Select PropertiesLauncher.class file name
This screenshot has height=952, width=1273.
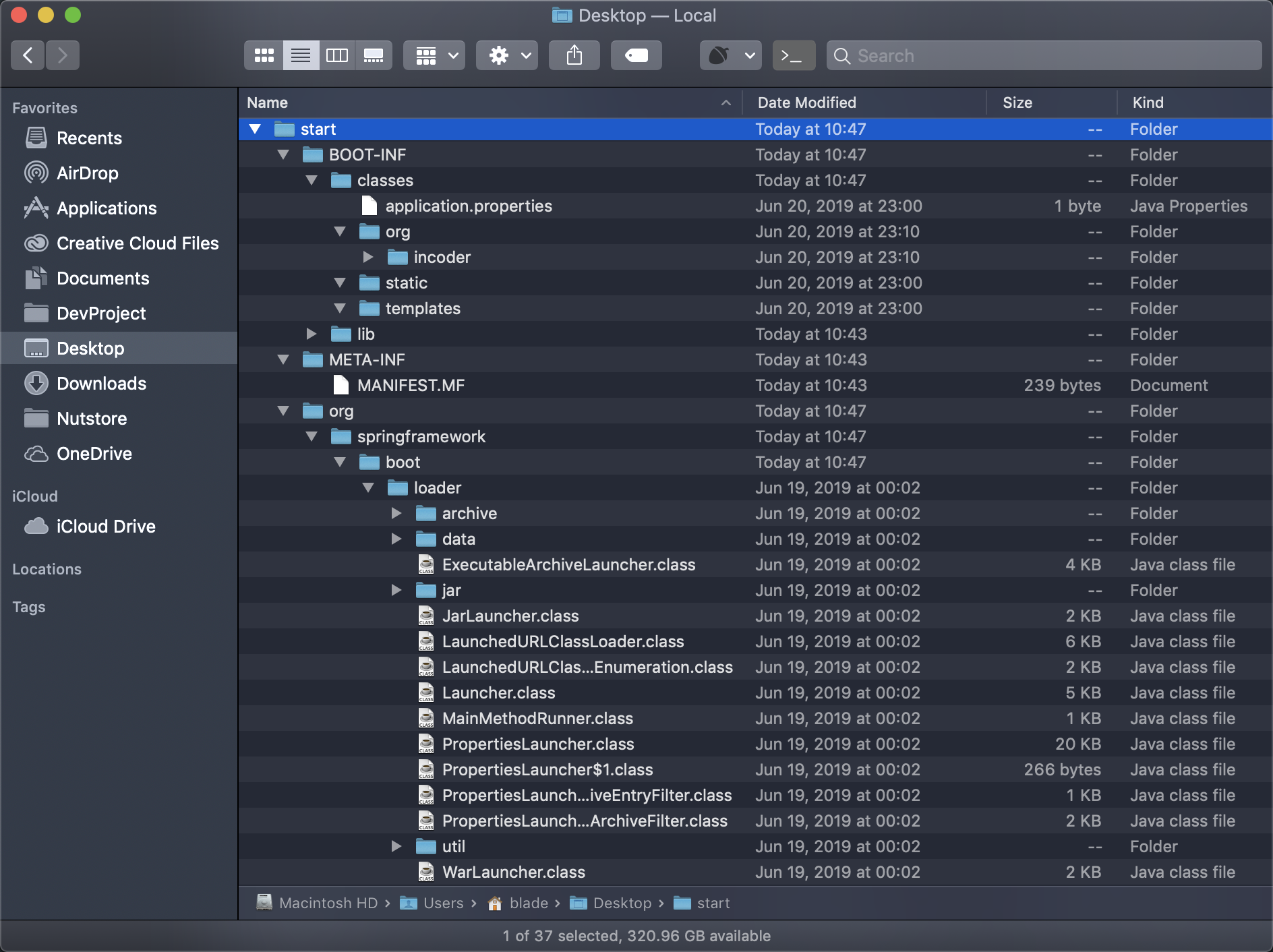tap(538, 744)
